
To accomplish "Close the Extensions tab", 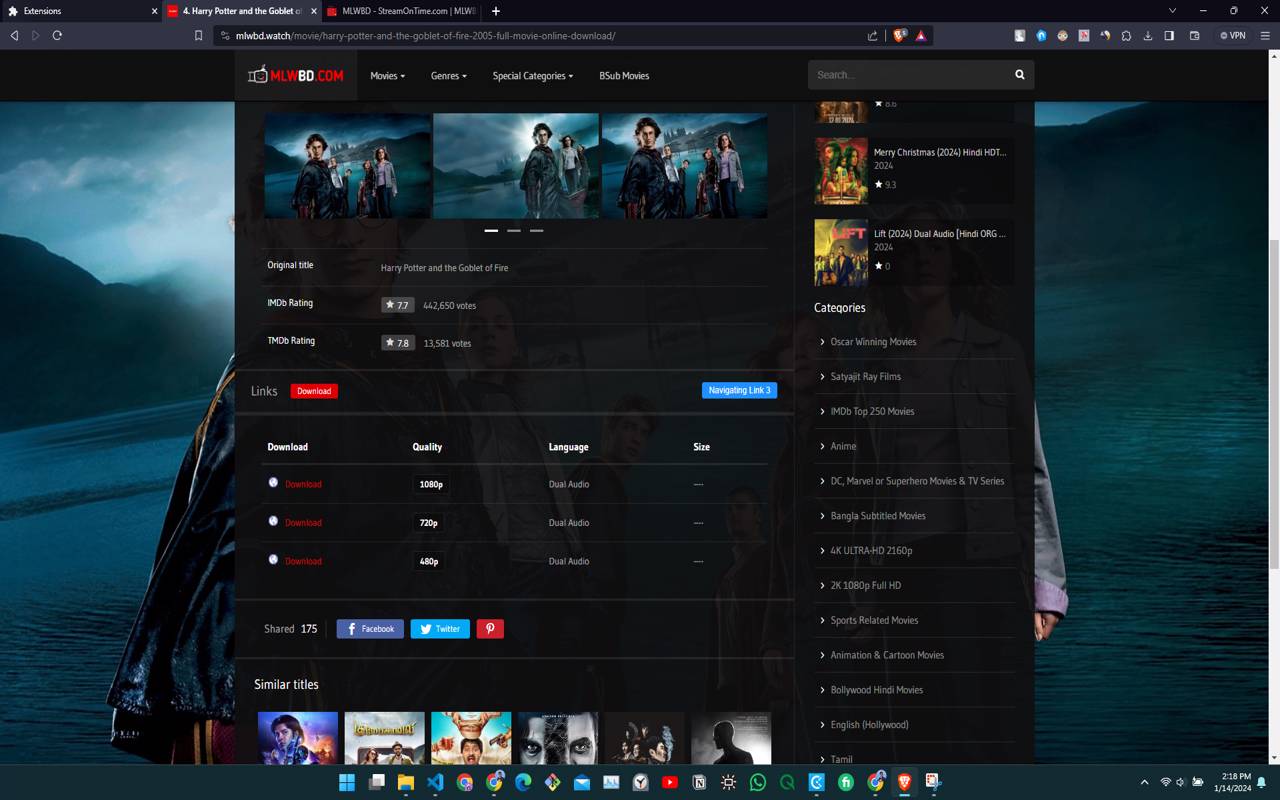I will click(x=155, y=11).
